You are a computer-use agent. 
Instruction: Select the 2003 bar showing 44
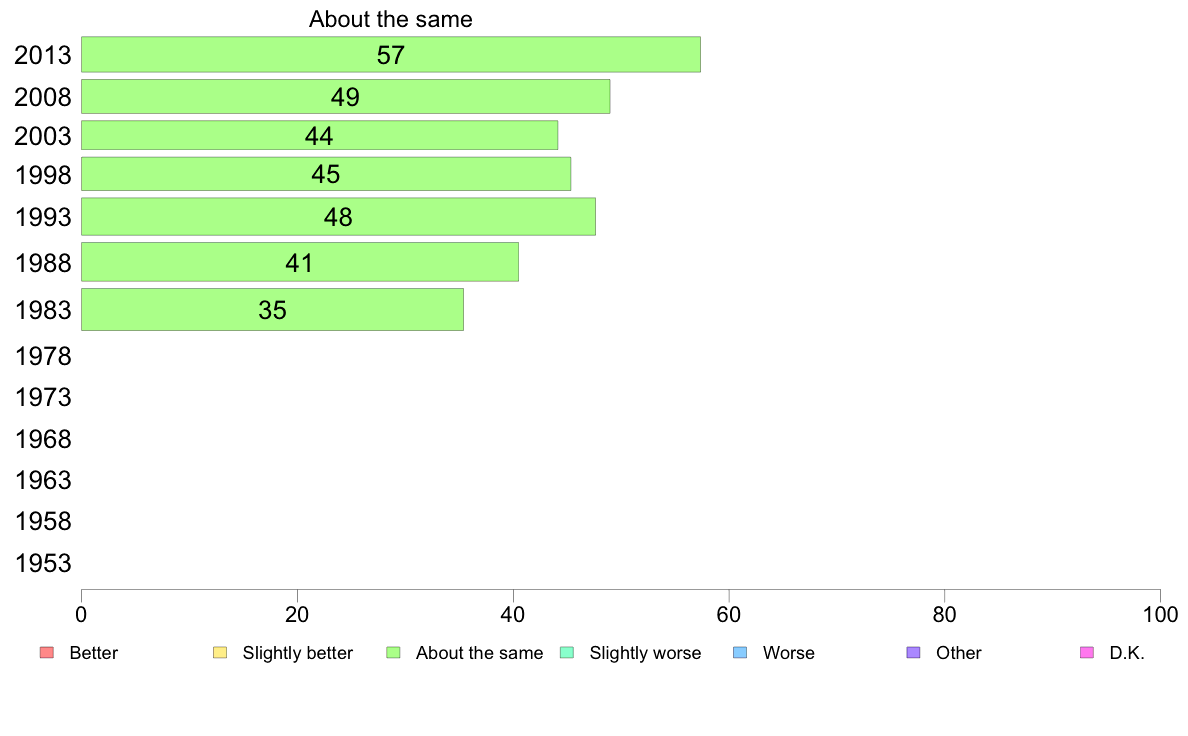tap(320, 136)
